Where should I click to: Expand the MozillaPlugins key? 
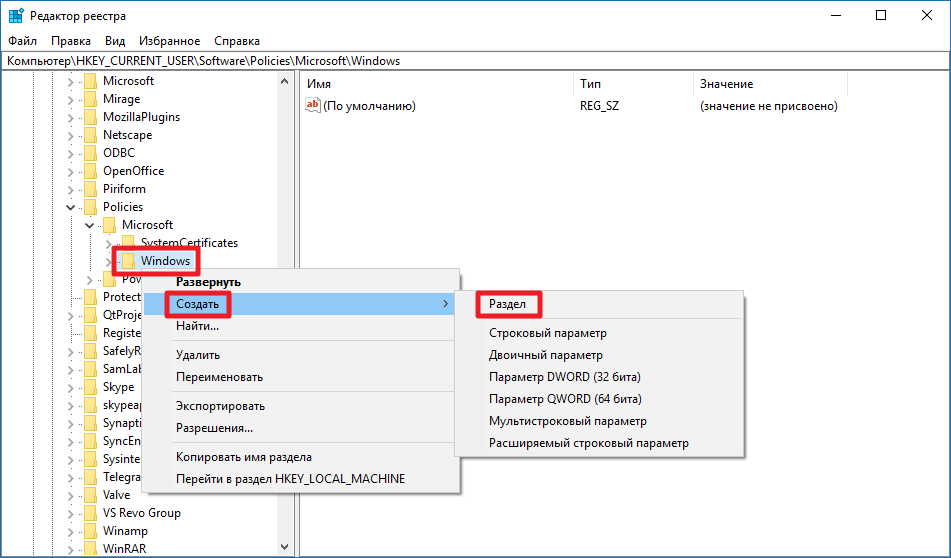pyautogui.click(x=70, y=118)
